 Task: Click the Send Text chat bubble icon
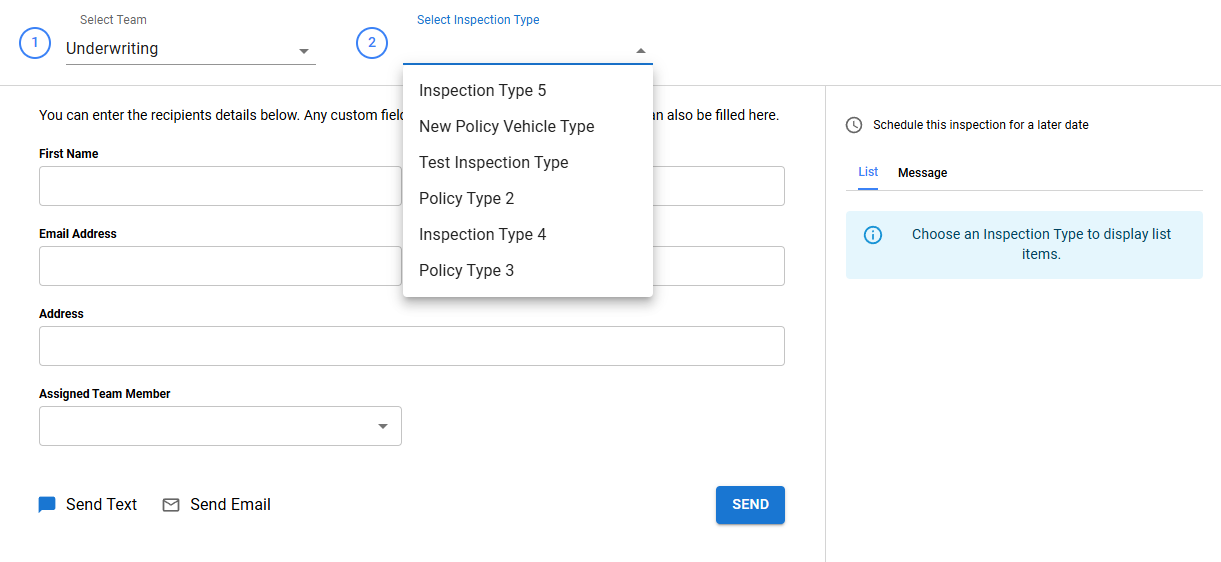(47, 505)
